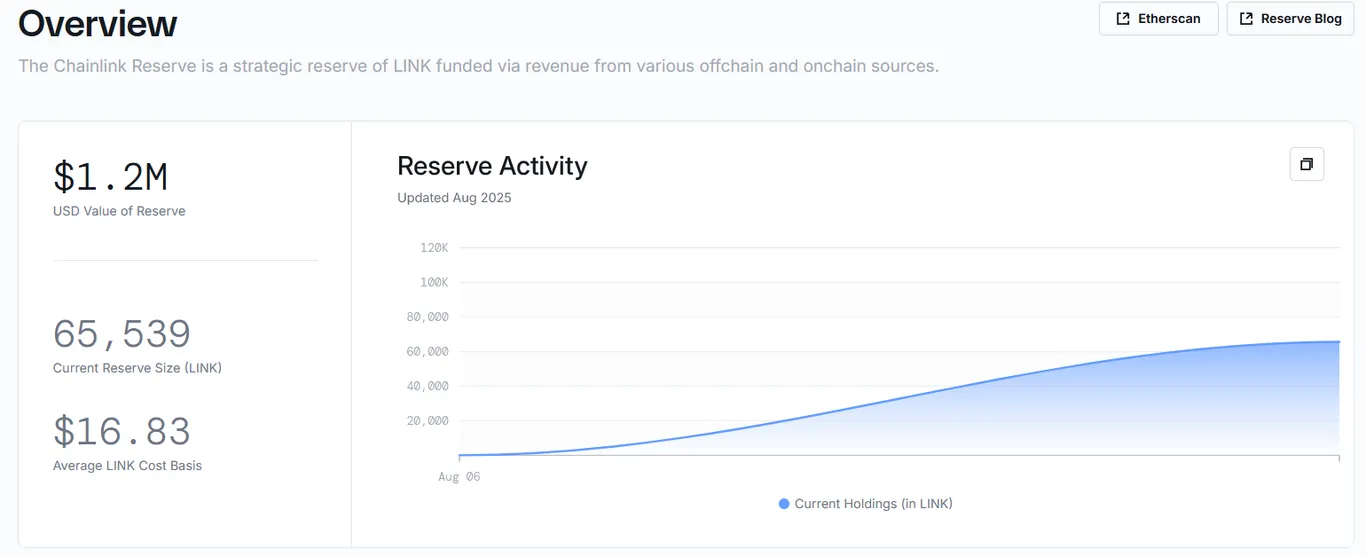Click the Average LINK Cost Basis label
Screen dimensions: 1366x556
[127, 466]
